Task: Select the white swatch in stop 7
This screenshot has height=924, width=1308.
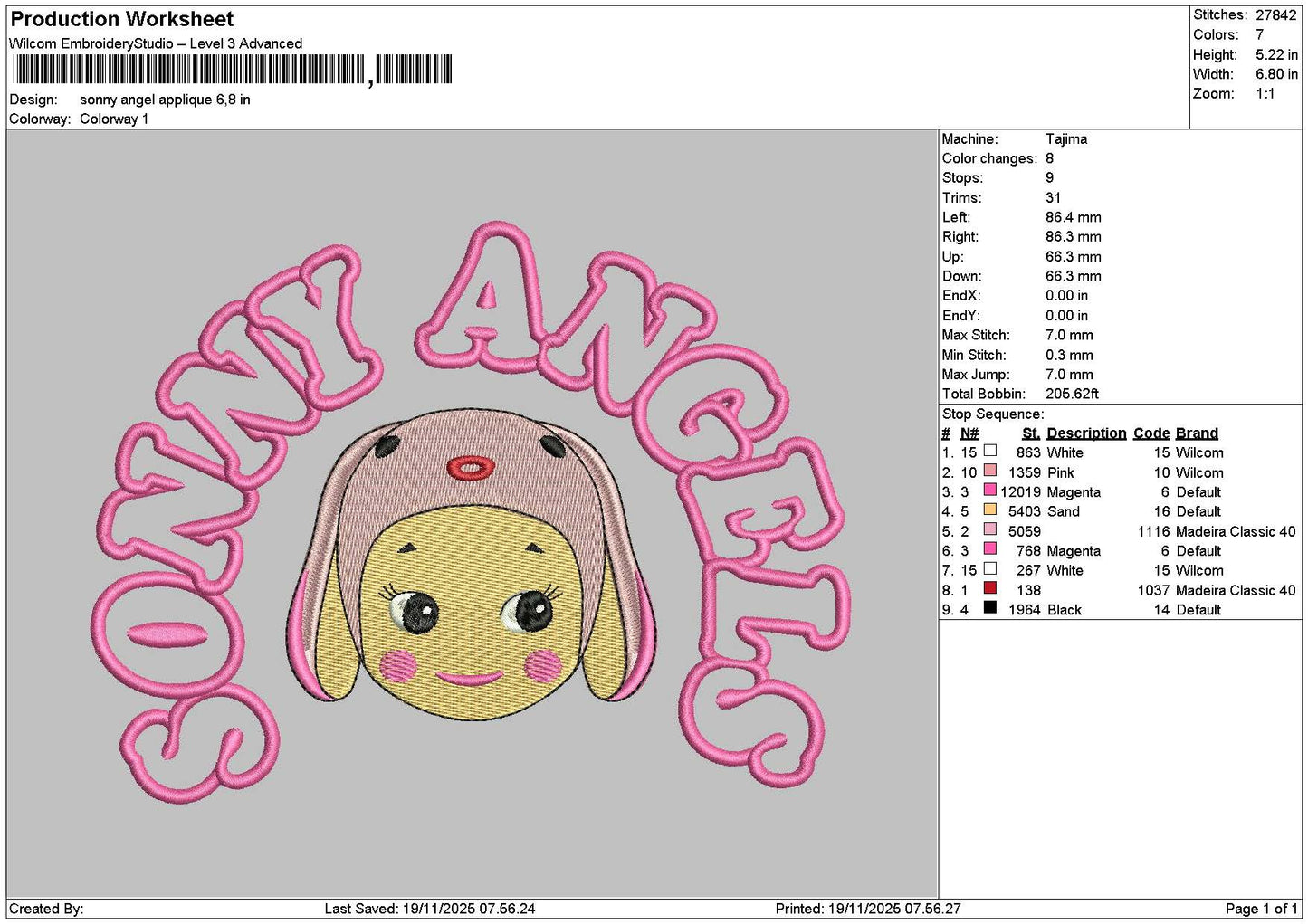Action: click(990, 568)
